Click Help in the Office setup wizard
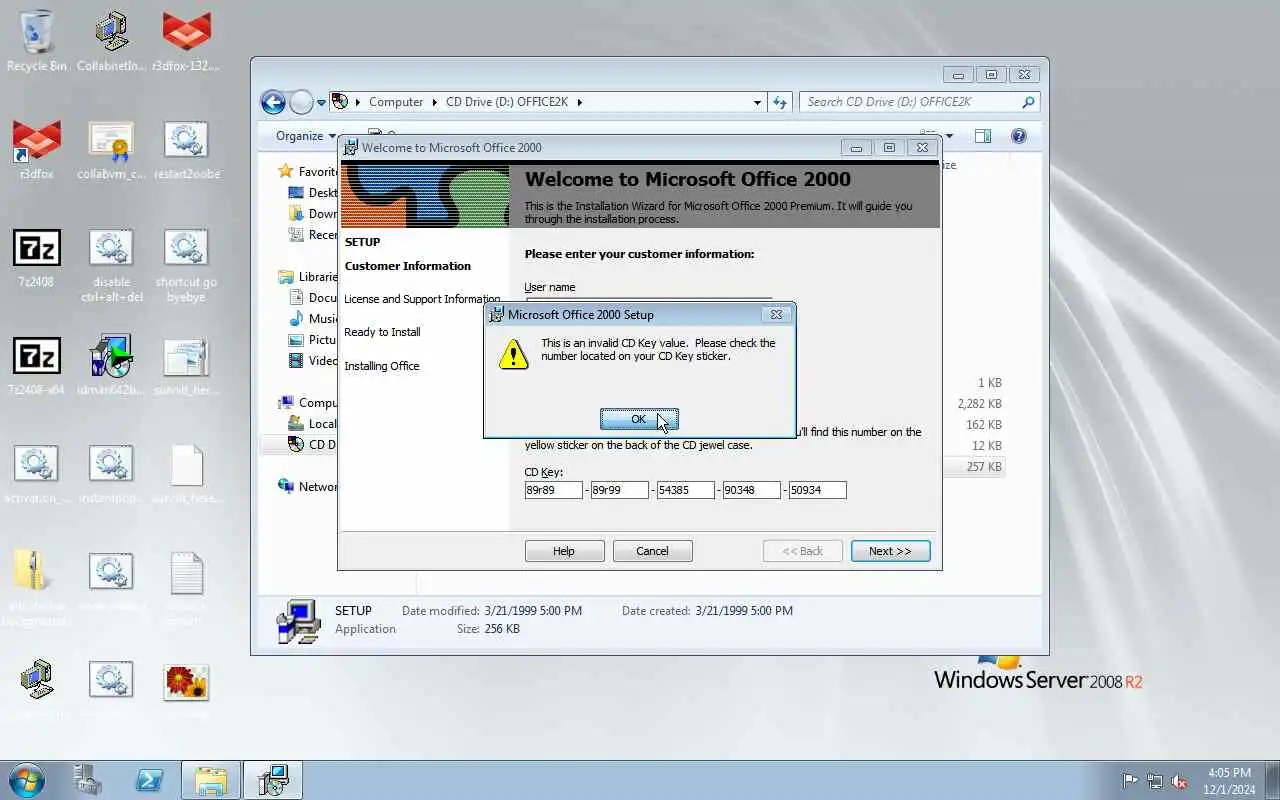1280x800 pixels. click(564, 551)
